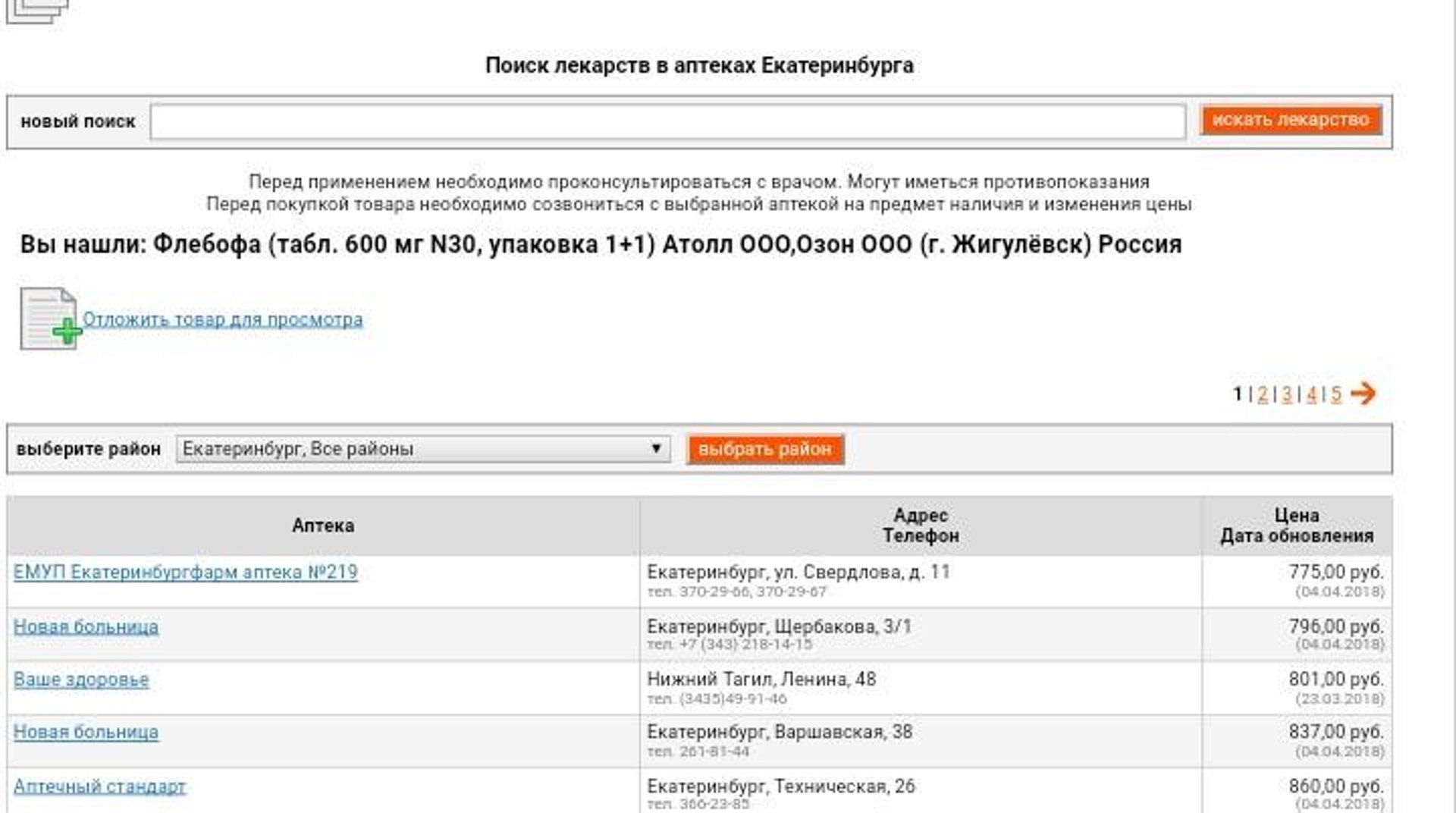The width and height of the screenshot is (1456, 813).
Task: Click the Вы нашли: Флебофа result heading
Action: pos(601,245)
